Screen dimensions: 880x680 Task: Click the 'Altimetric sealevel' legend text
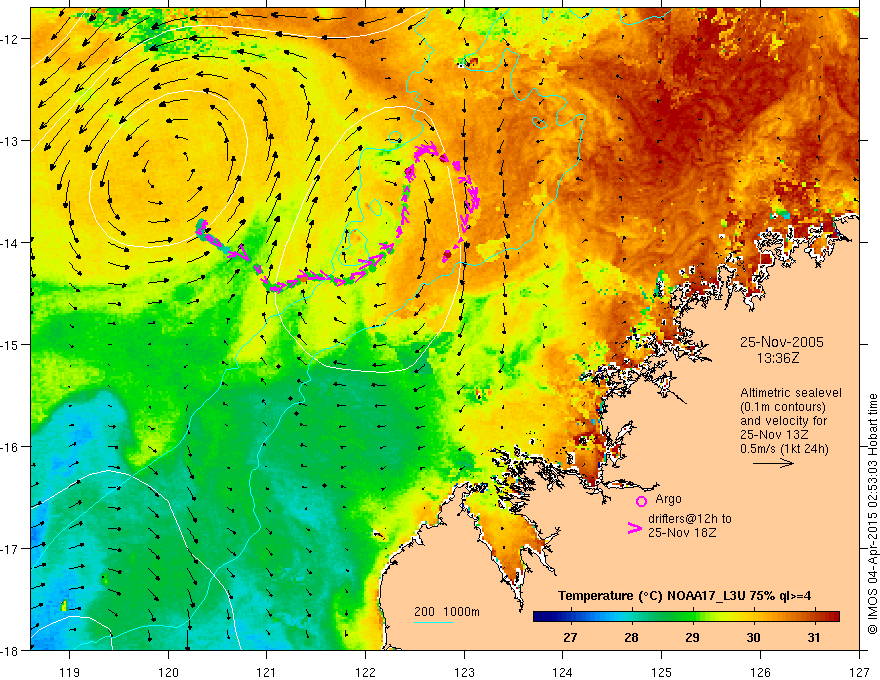[x=791, y=393]
